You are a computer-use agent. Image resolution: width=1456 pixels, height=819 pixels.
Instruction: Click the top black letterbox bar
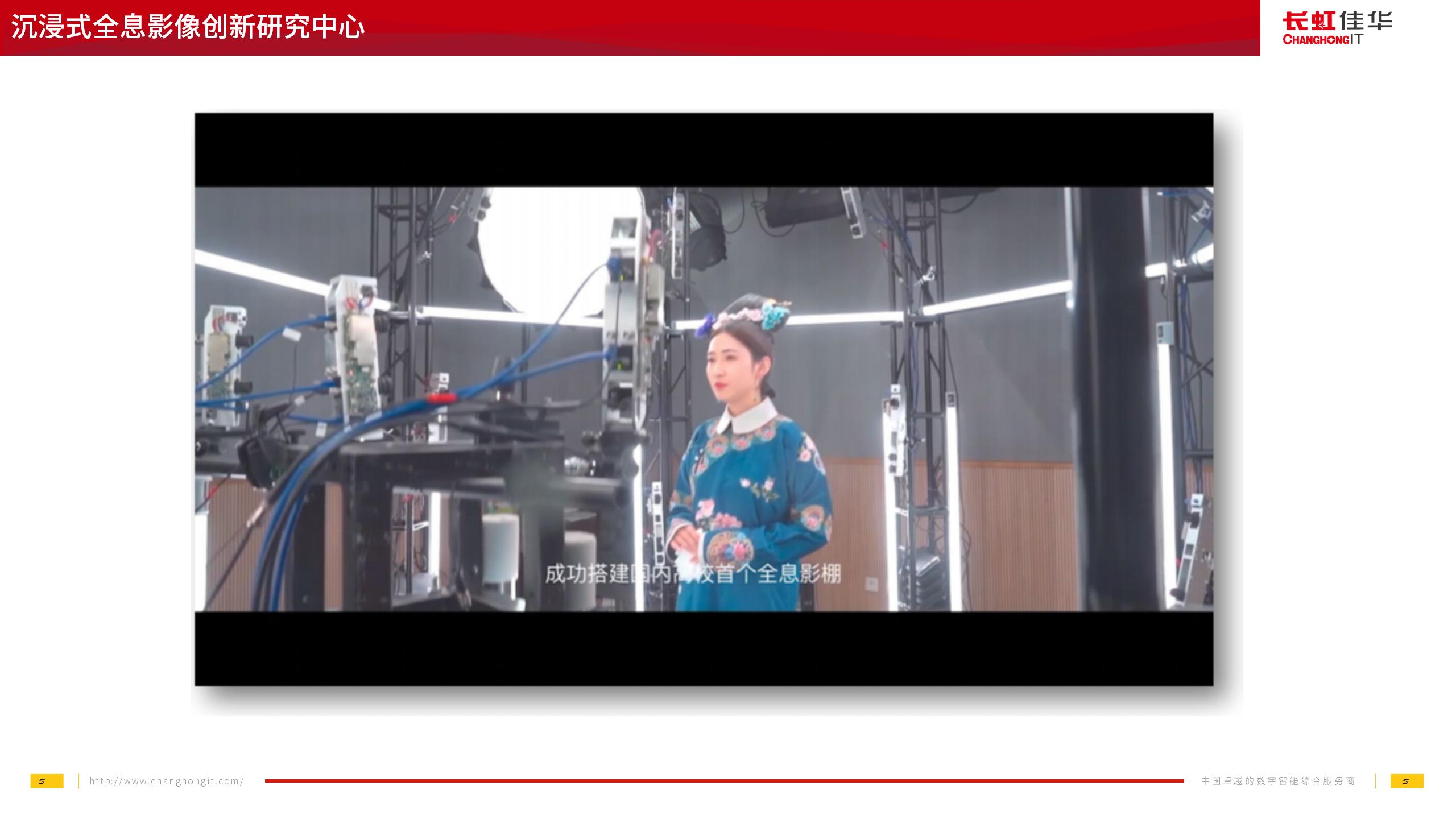(x=704, y=150)
